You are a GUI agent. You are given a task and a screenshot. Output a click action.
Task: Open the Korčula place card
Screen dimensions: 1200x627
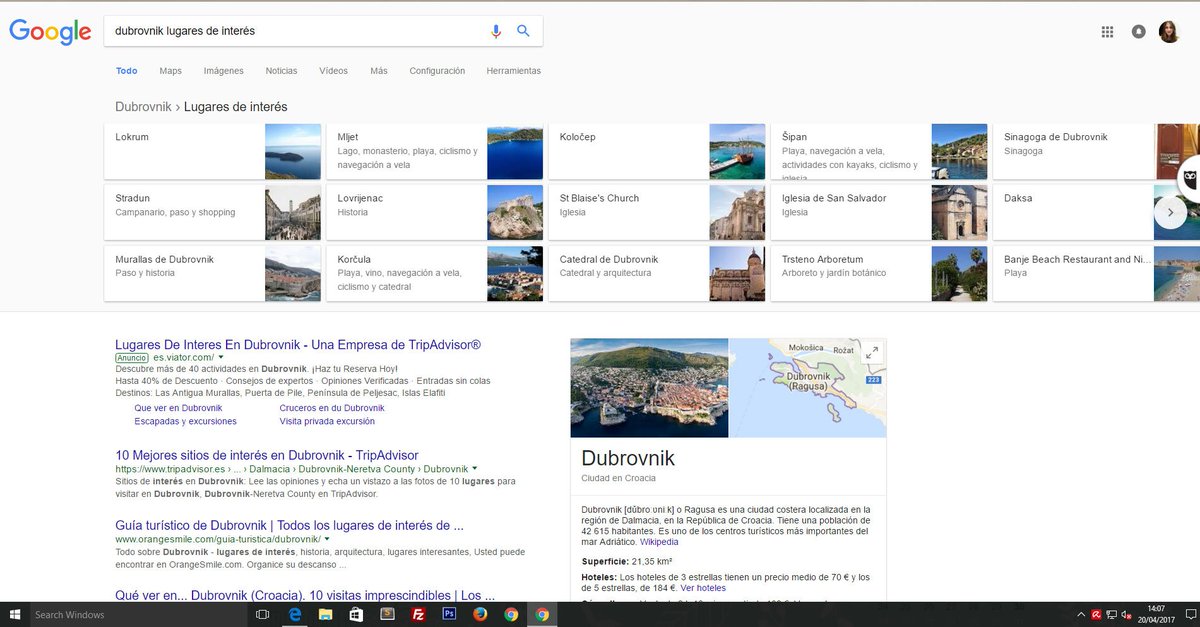point(434,273)
